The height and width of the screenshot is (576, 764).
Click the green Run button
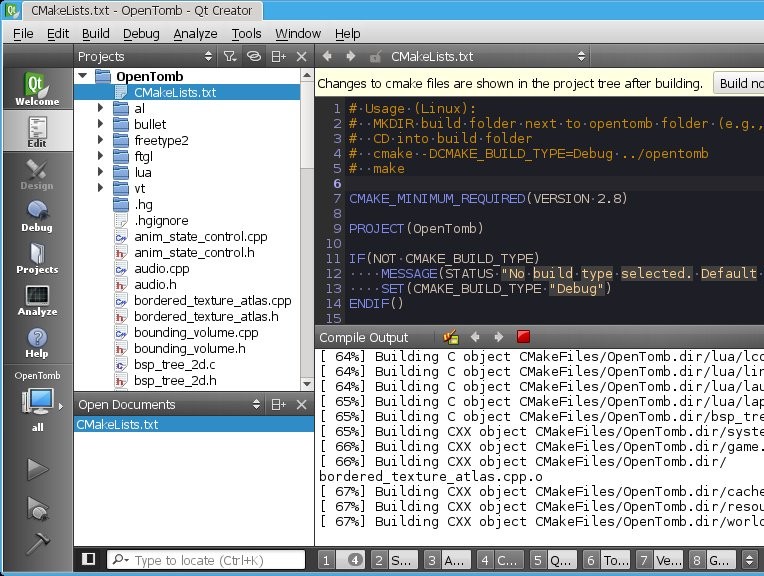click(38, 469)
